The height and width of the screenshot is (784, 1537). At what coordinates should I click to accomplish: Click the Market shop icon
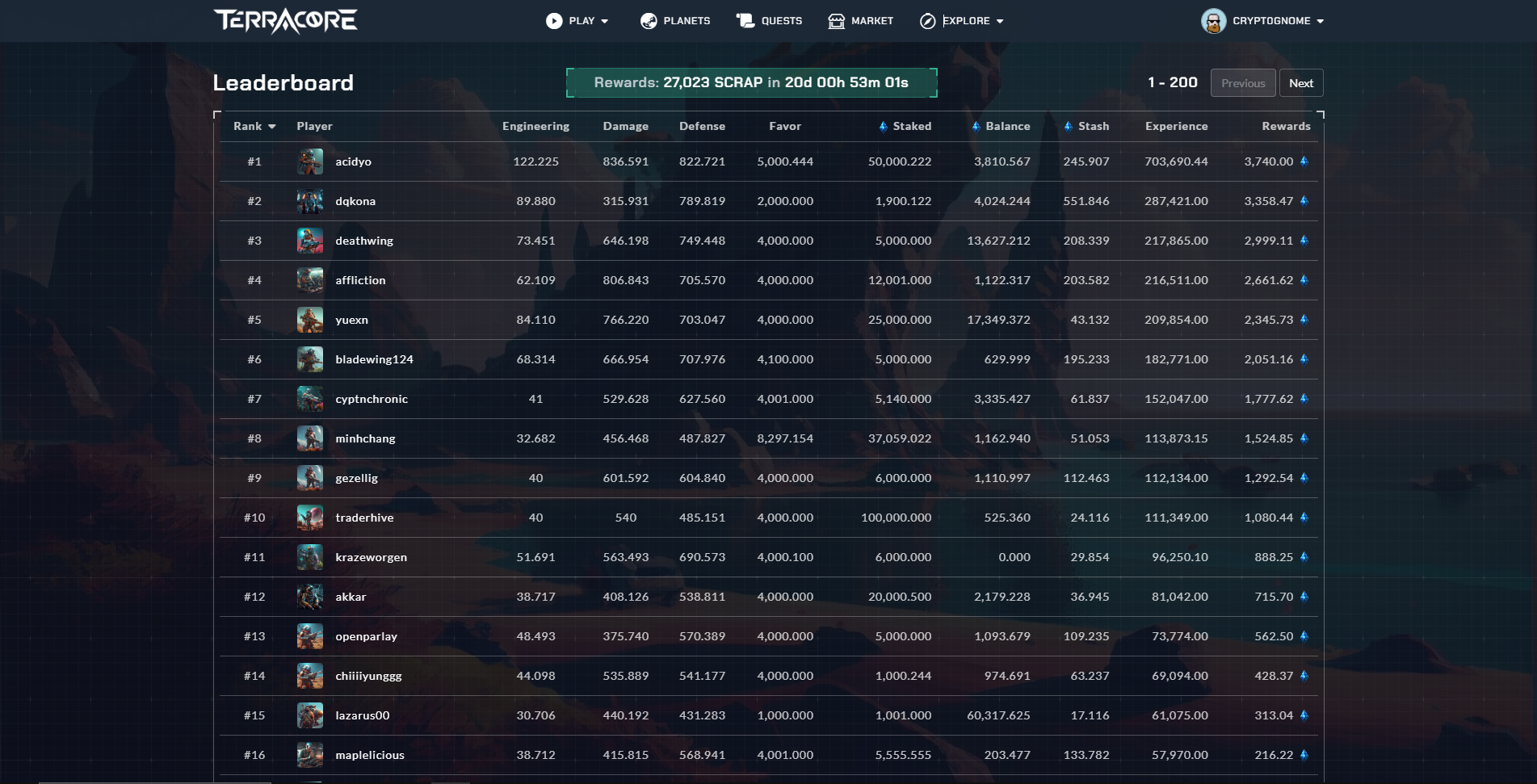(x=836, y=21)
